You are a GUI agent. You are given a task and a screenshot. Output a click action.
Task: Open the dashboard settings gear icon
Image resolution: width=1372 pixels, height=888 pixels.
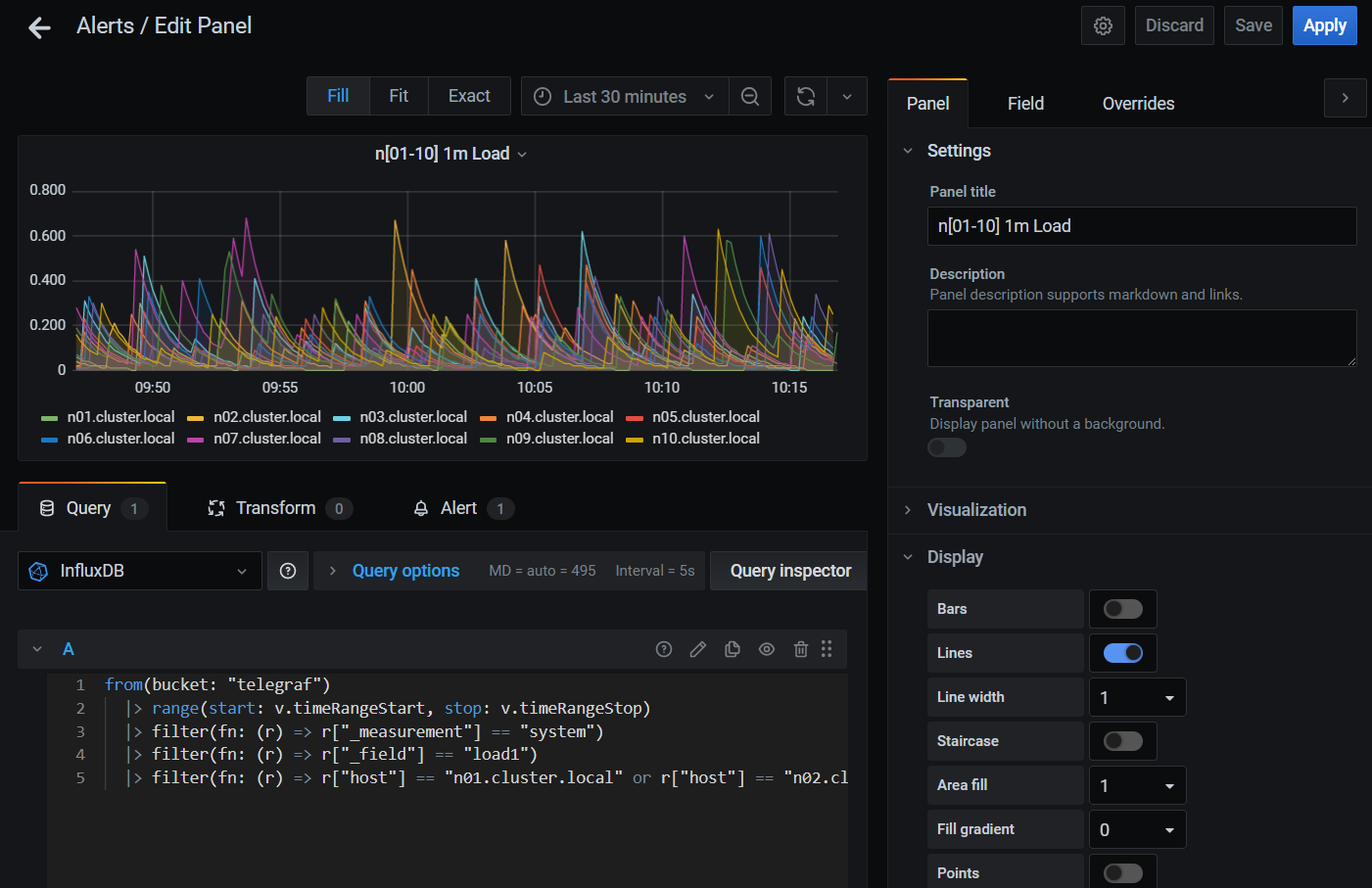(x=1103, y=25)
